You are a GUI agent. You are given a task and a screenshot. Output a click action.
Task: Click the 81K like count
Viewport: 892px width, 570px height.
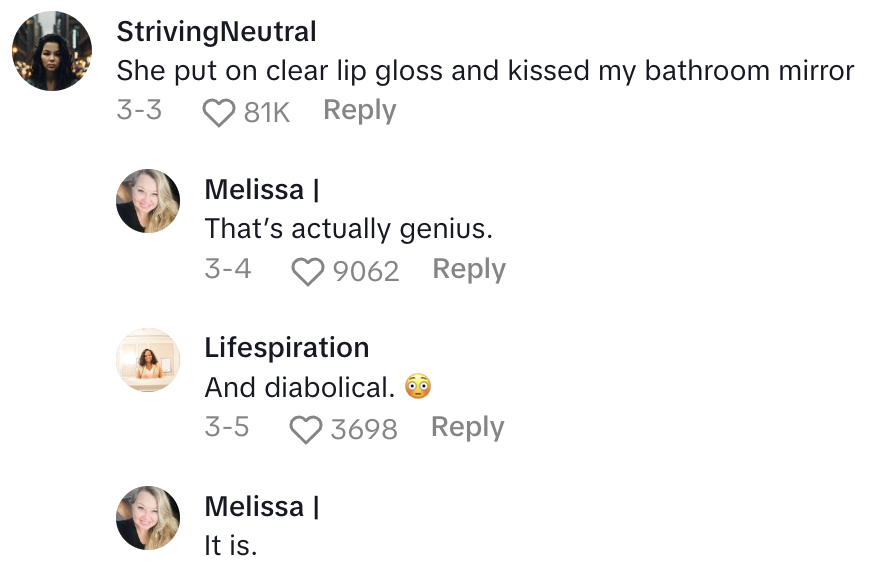click(x=266, y=112)
